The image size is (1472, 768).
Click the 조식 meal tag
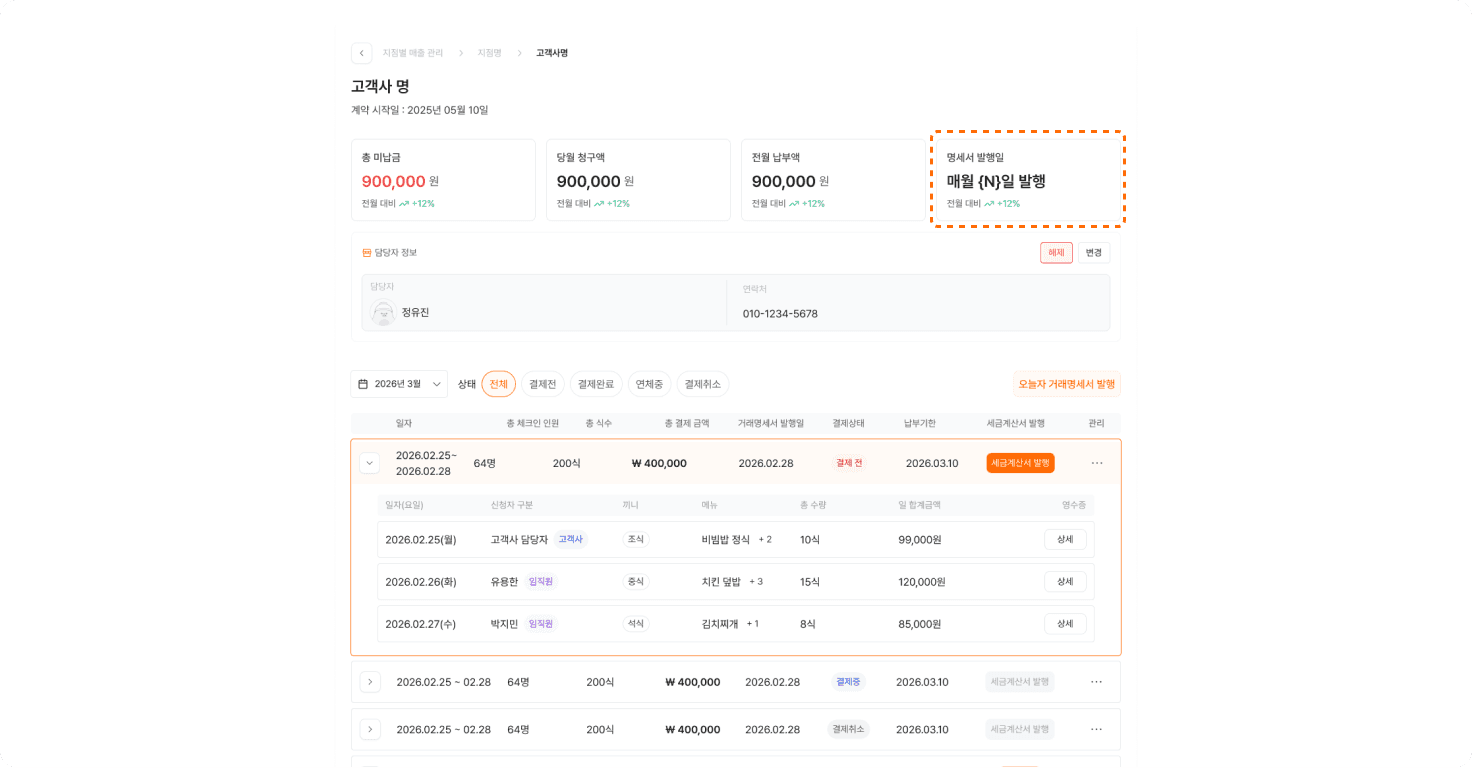(636, 540)
